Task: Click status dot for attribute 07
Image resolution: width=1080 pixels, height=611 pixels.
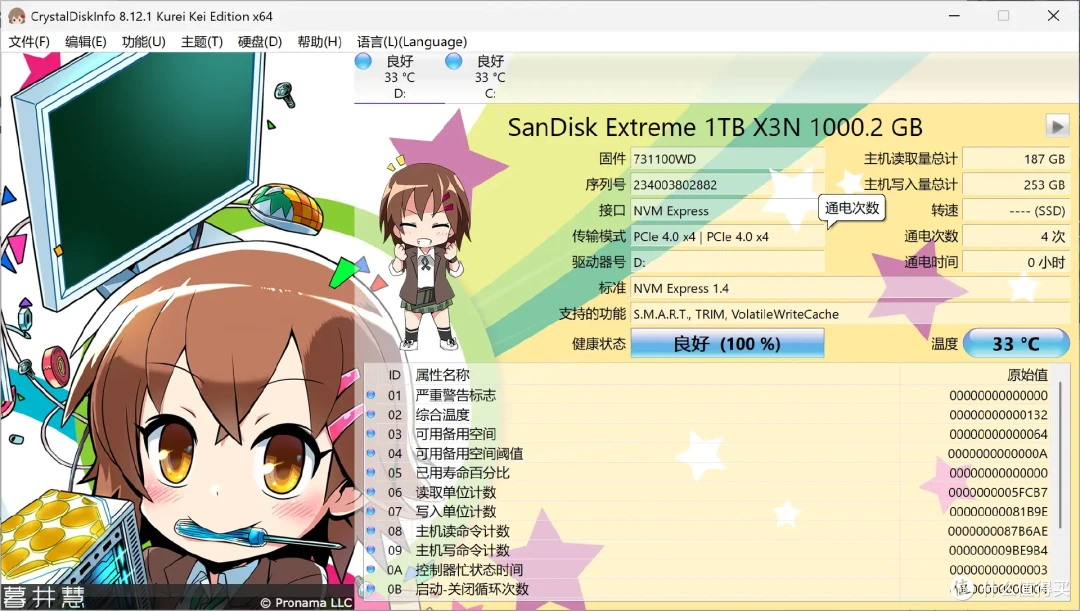Action: point(371,511)
